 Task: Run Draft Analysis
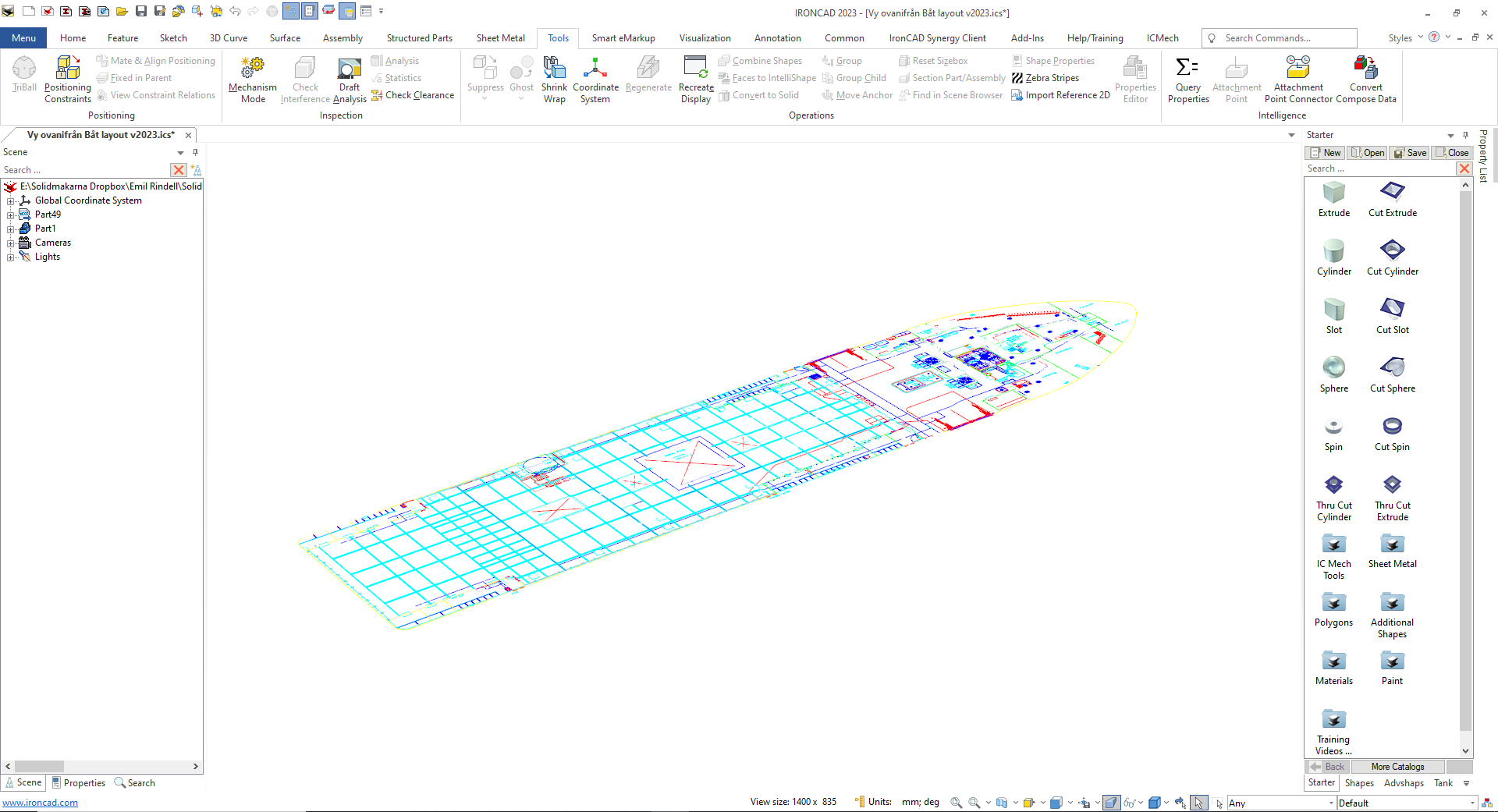pyautogui.click(x=350, y=80)
